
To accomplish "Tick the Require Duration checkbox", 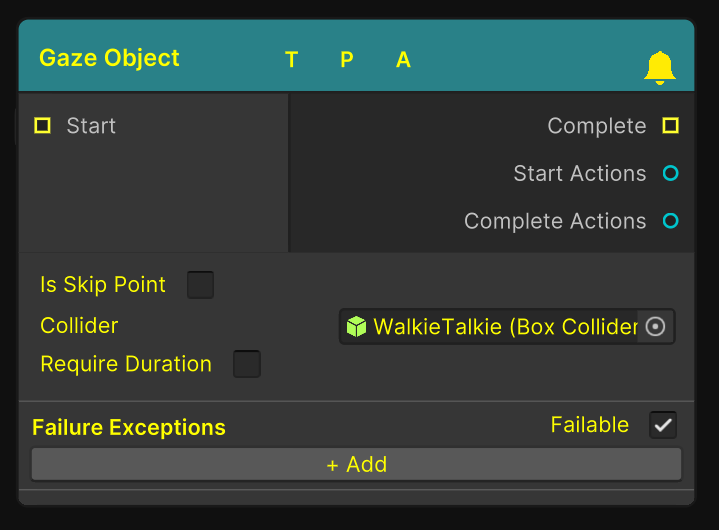I will (x=246, y=364).
